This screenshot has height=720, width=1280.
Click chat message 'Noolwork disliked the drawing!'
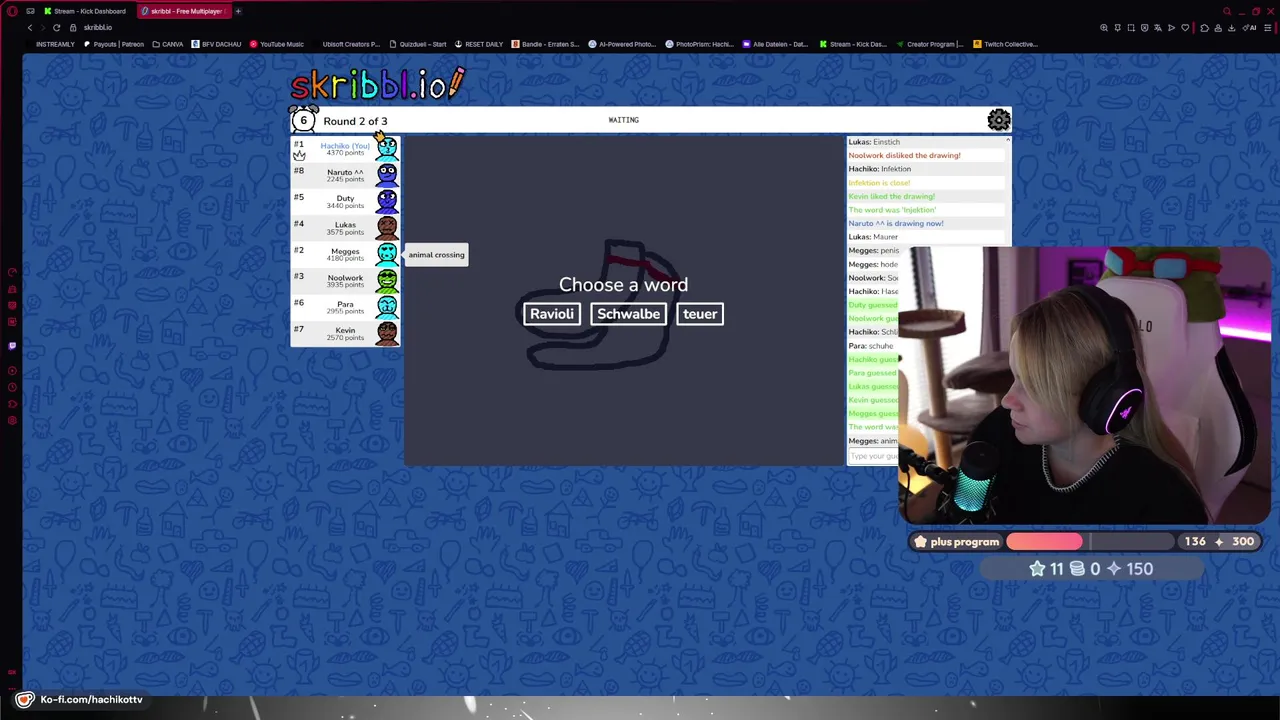click(904, 155)
